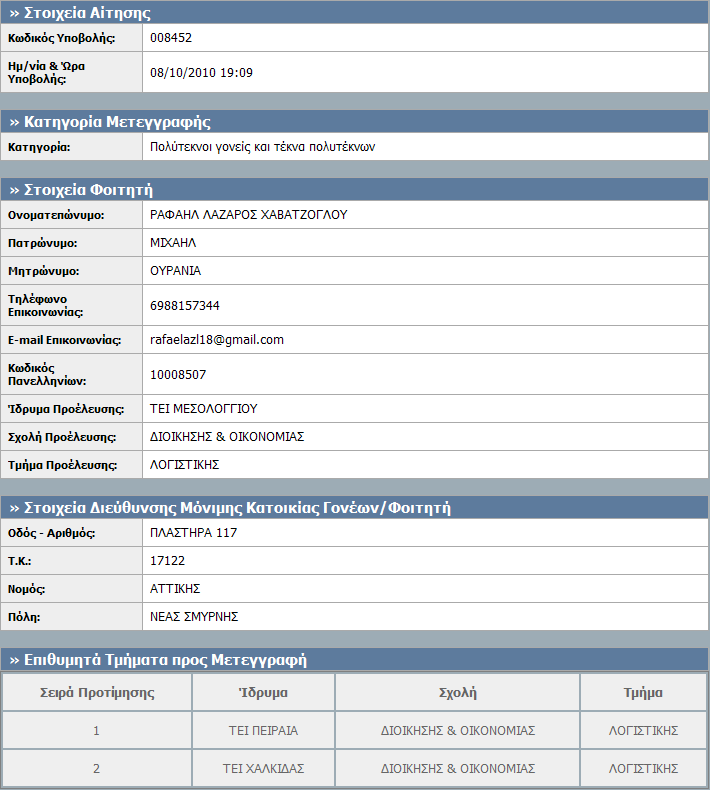Image resolution: width=710 pixels, height=790 pixels.
Task: Select preference order cell 2
Action: coord(97,768)
